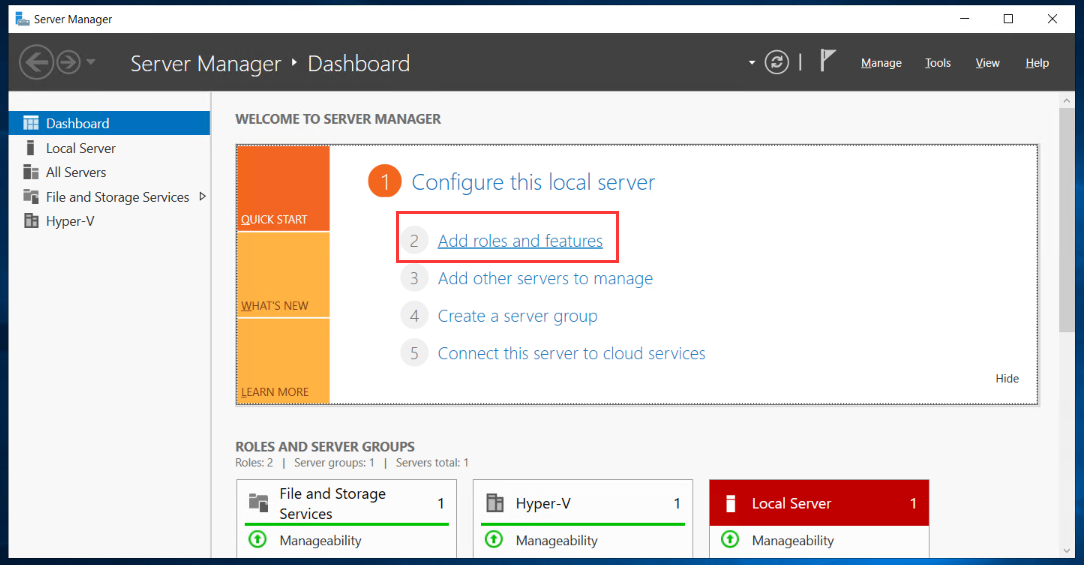Viewport: 1084px width, 565px height.
Task: Click green status icon in Local Server tile
Action: tap(730, 539)
